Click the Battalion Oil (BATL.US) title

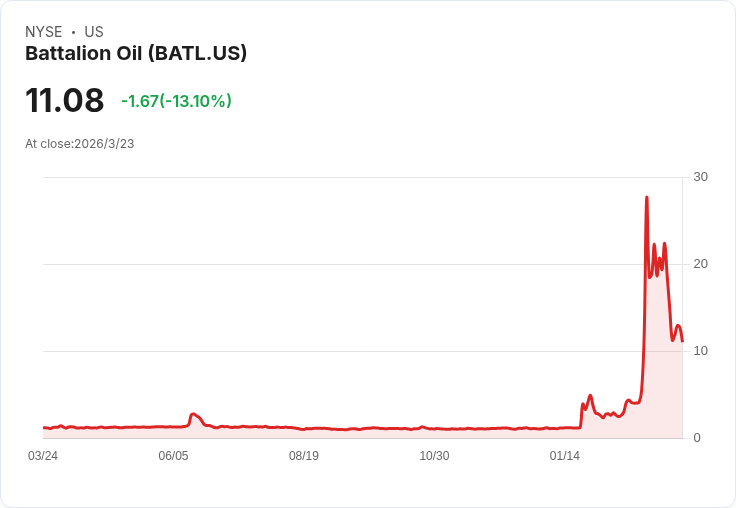click(x=136, y=54)
